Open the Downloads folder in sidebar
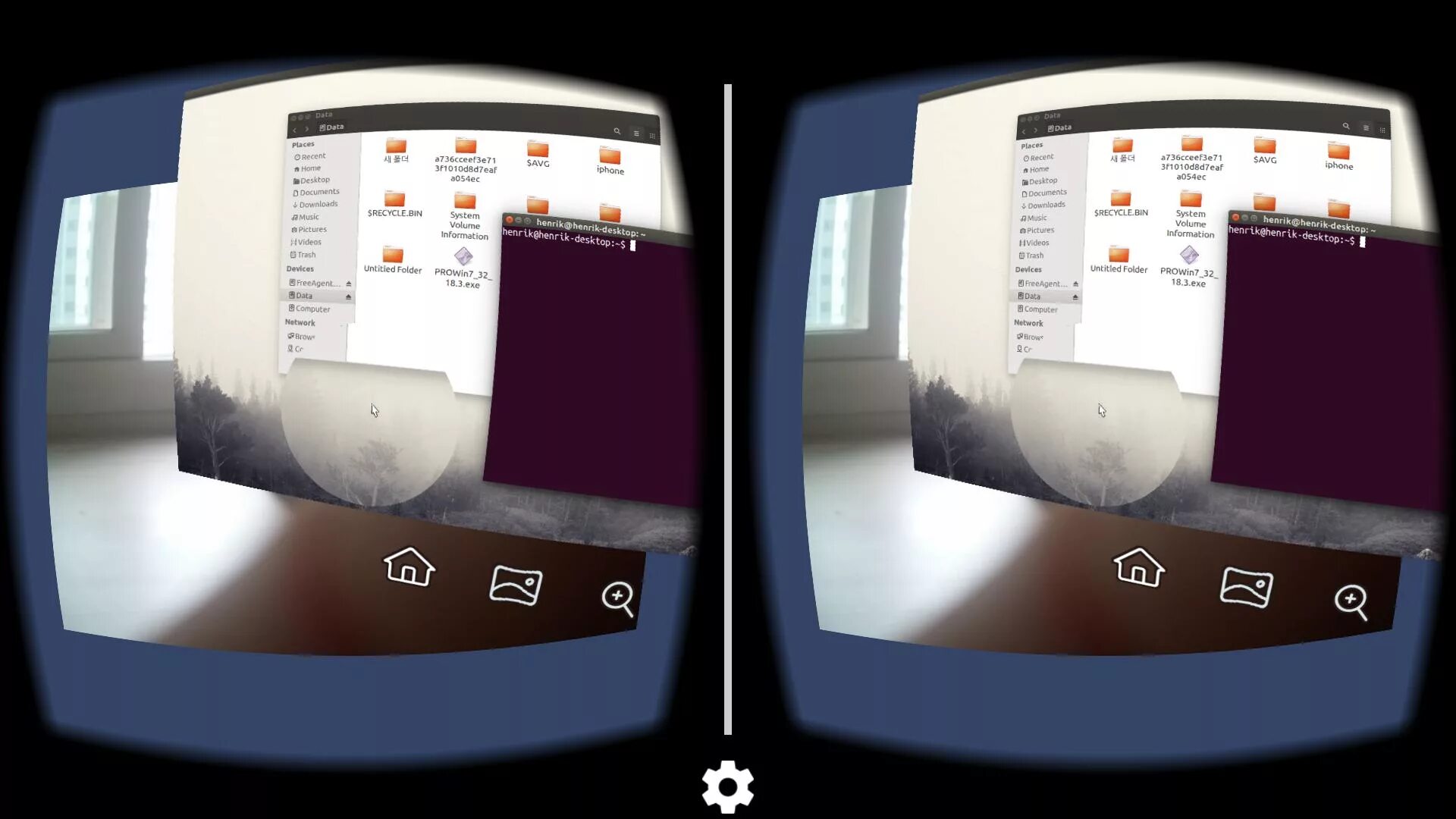This screenshot has height=819, width=1456. (x=315, y=204)
